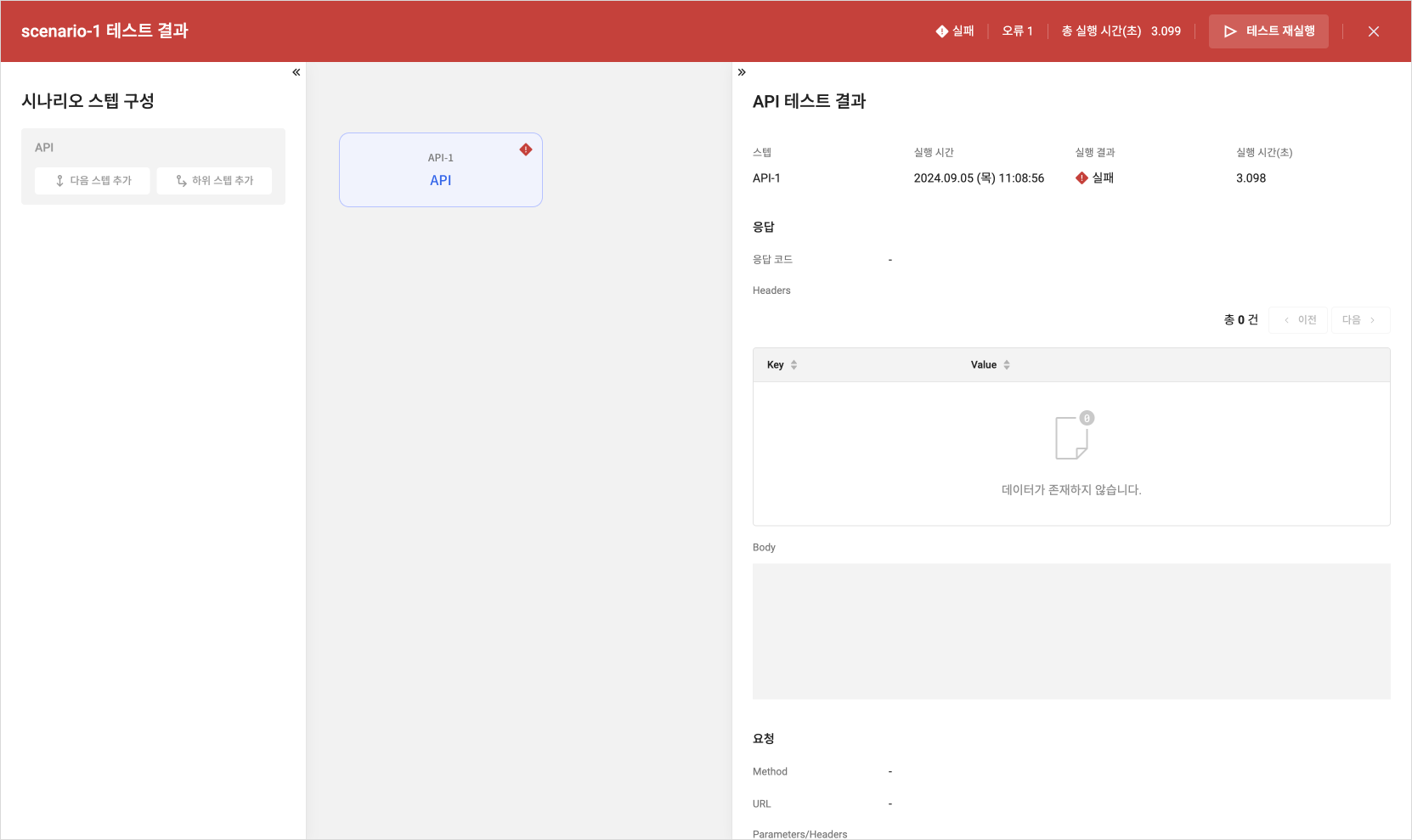
Task: Click the scenario-1 테스트 결과 title
Action: pos(104,31)
